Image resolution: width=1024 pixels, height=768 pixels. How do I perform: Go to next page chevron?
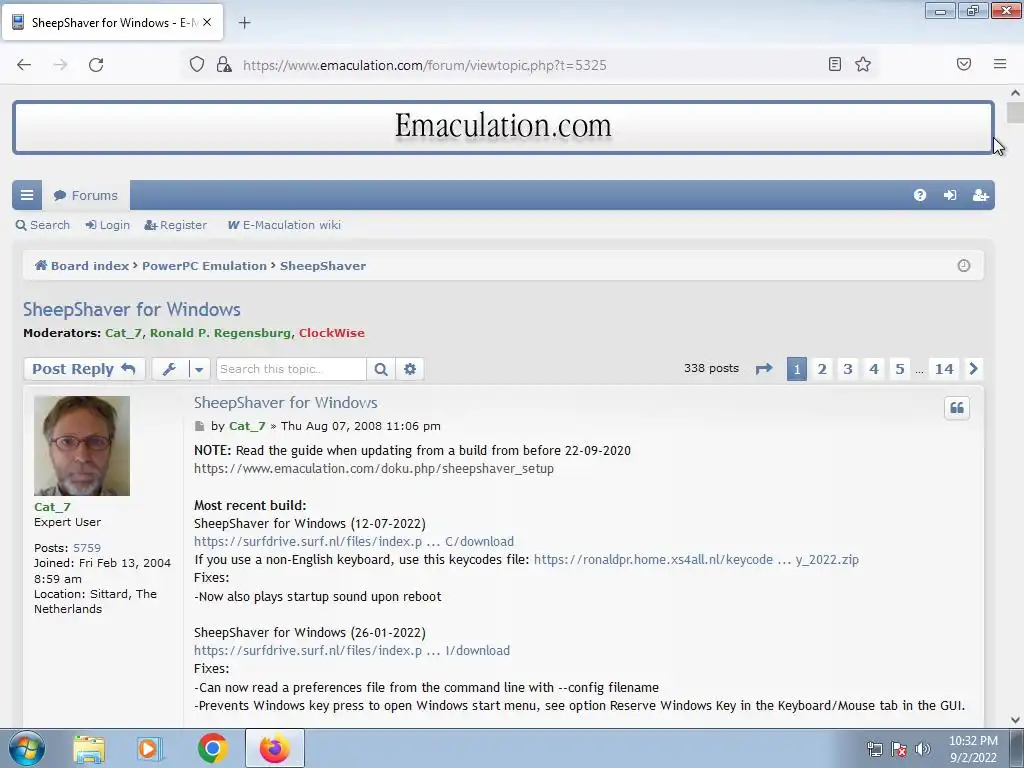coord(973,369)
